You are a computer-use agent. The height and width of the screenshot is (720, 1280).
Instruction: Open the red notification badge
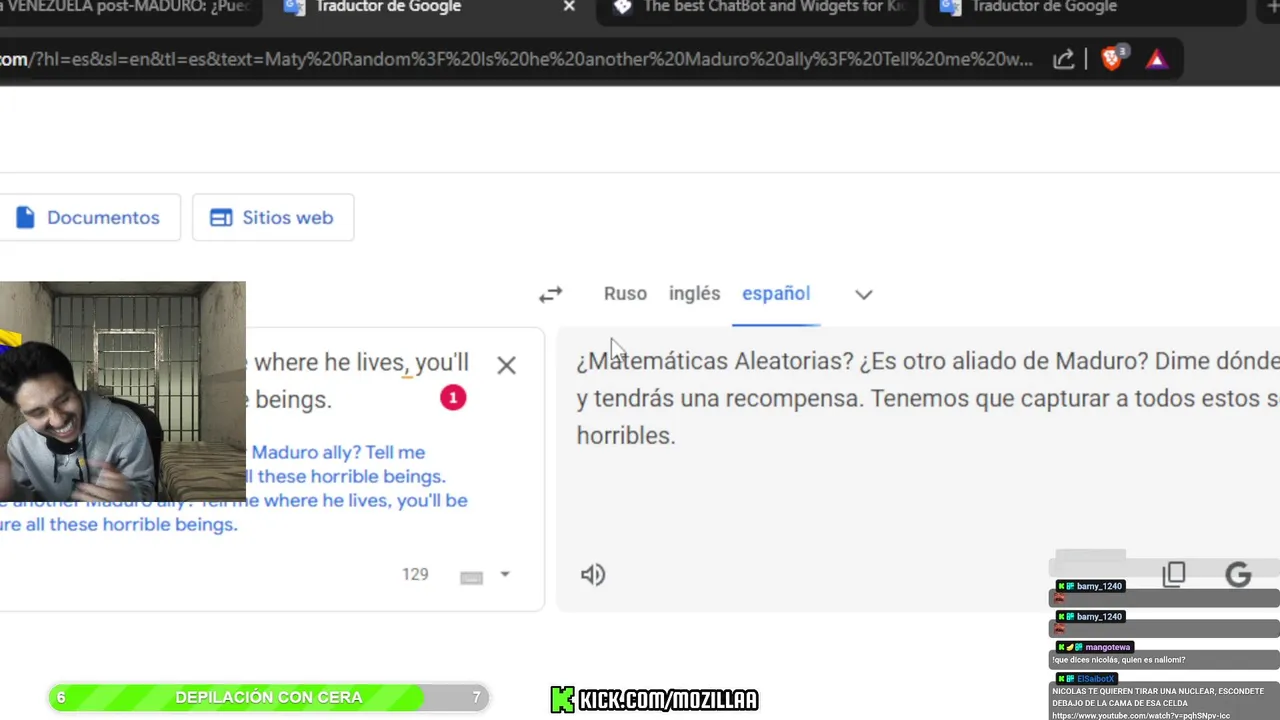[x=453, y=398]
